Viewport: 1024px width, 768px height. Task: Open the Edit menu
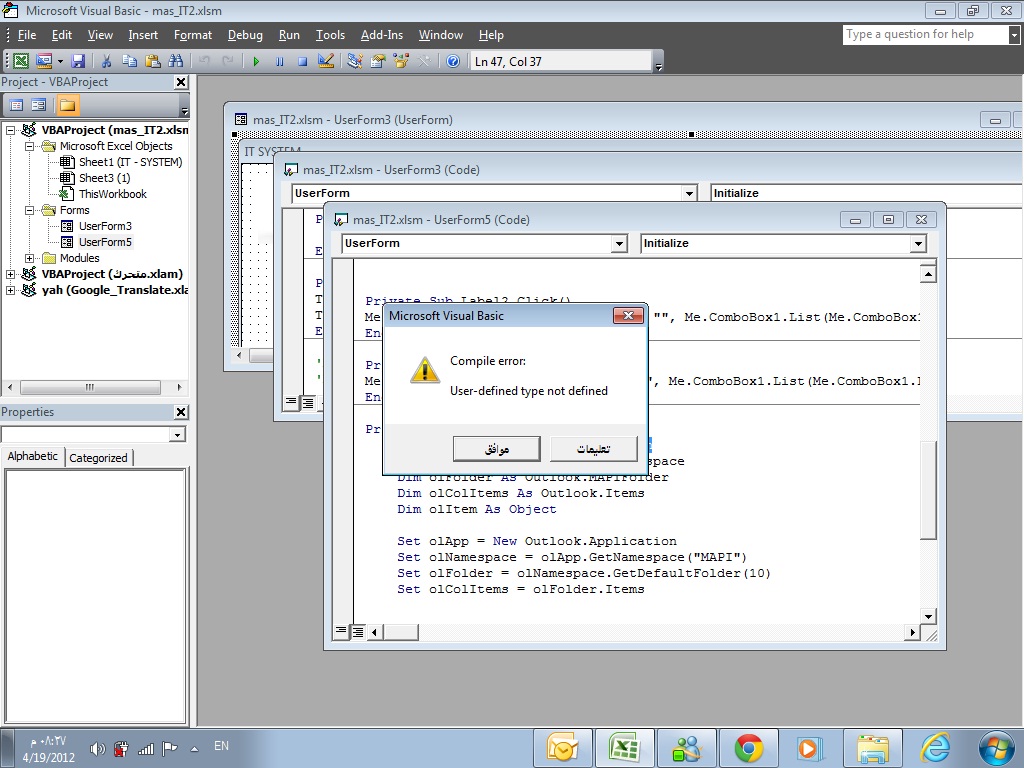(x=61, y=35)
